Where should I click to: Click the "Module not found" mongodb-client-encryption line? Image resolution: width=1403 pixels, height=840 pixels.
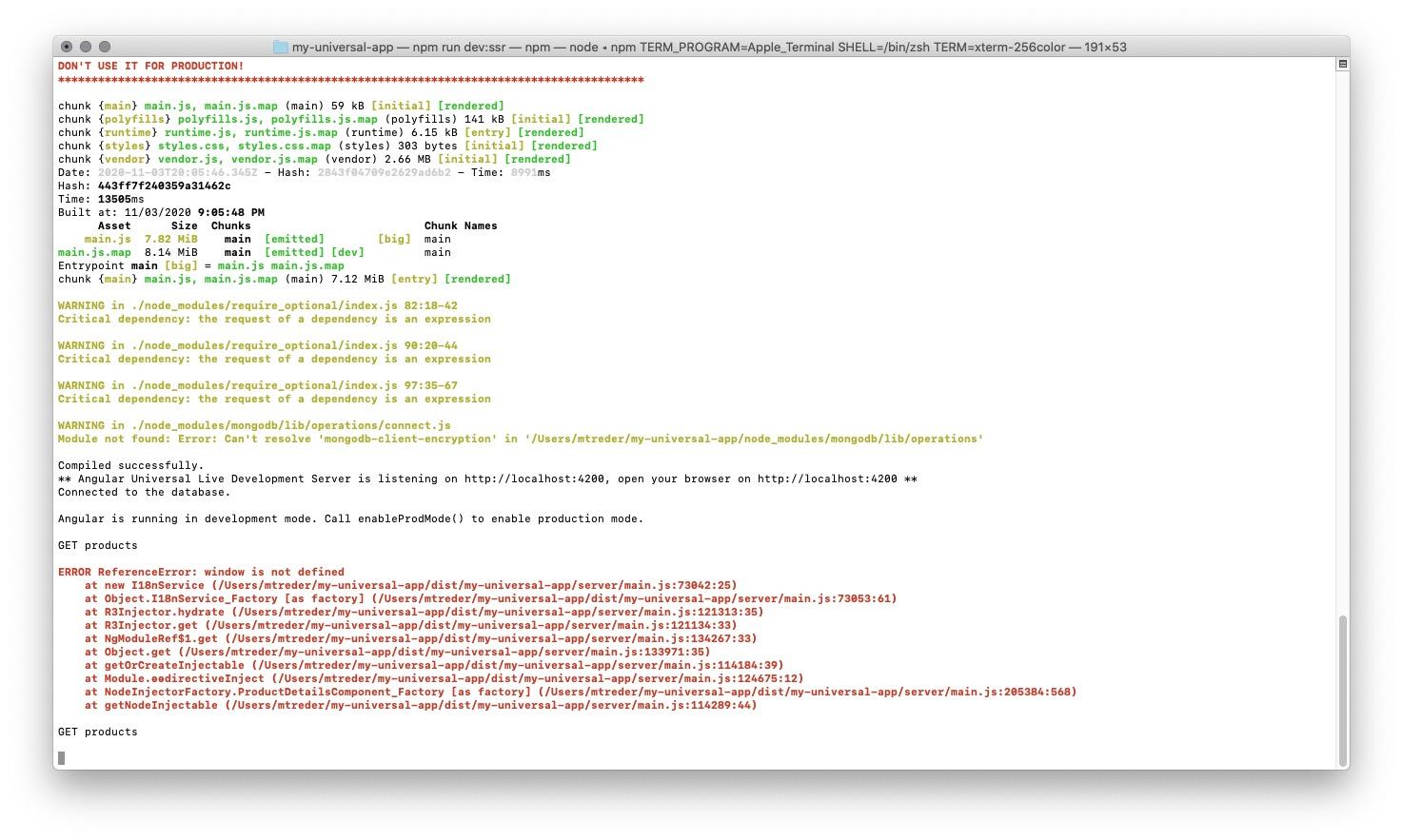(x=520, y=439)
